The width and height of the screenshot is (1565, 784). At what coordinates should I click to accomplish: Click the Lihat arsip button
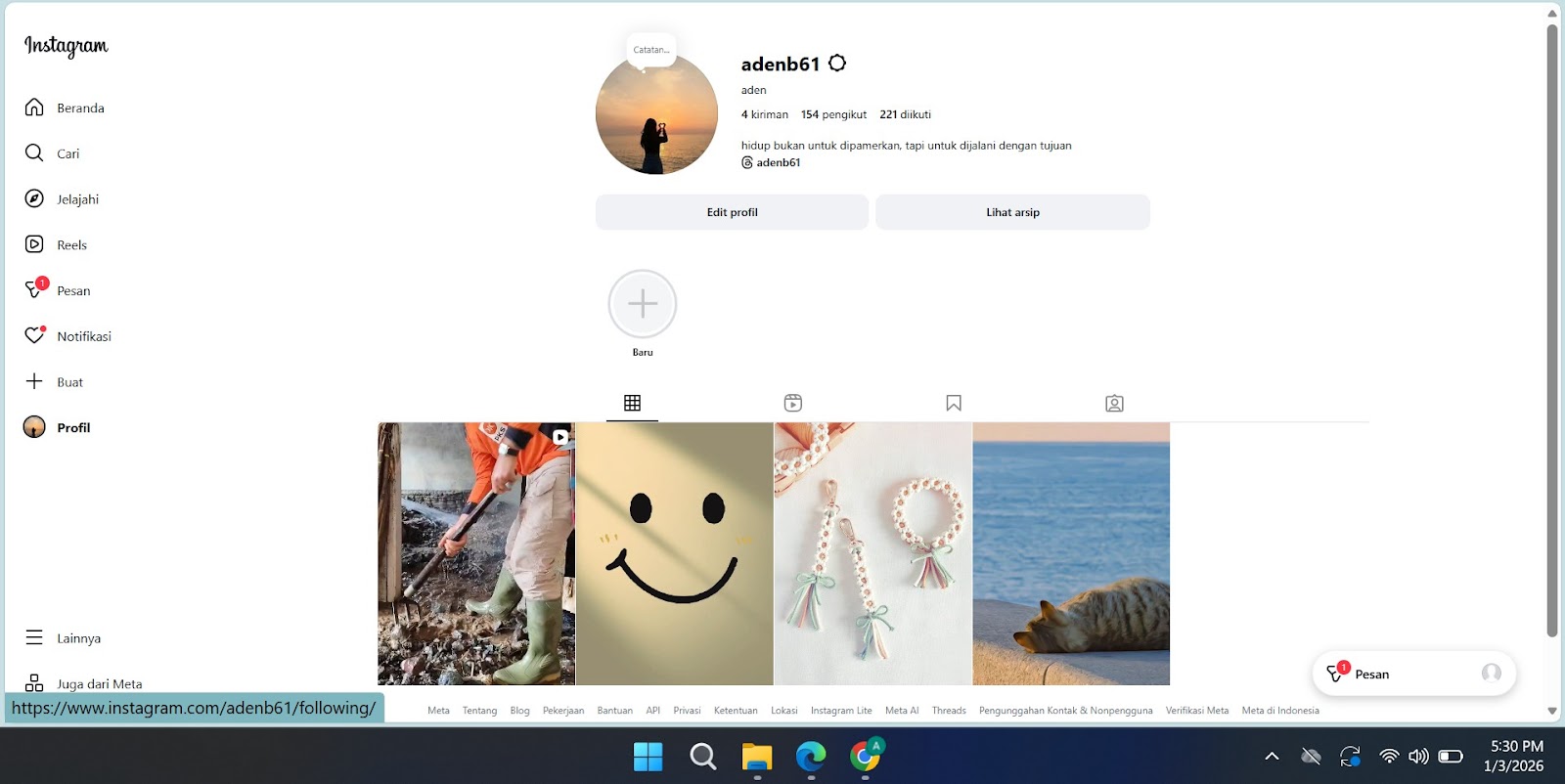pos(1012,212)
